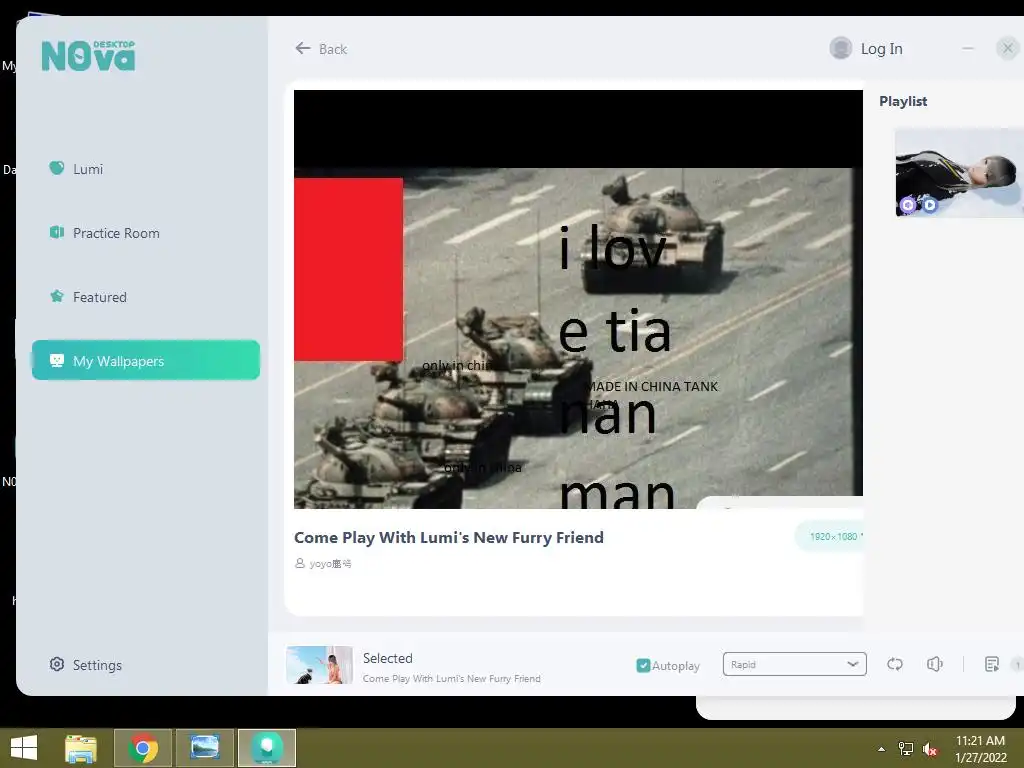Select My Wallpapers in the sidebar

146,360
